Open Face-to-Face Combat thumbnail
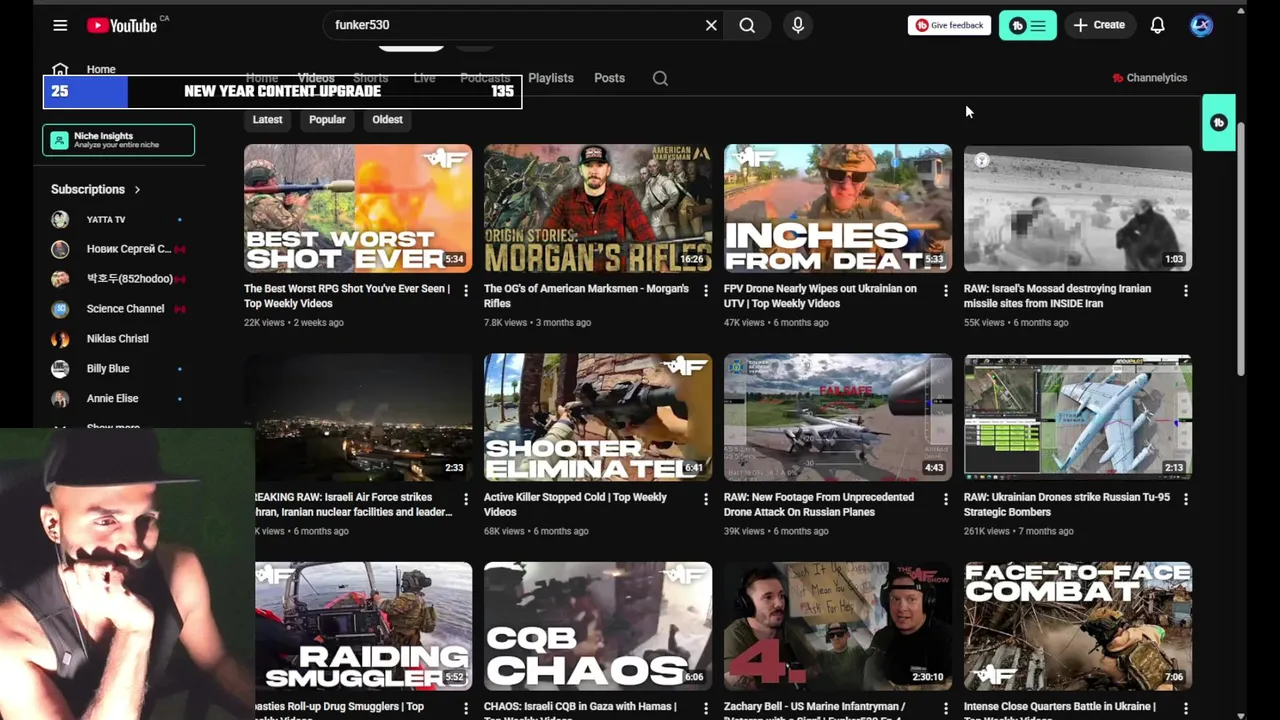This screenshot has width=1280, height=720. pos(1078,626)
